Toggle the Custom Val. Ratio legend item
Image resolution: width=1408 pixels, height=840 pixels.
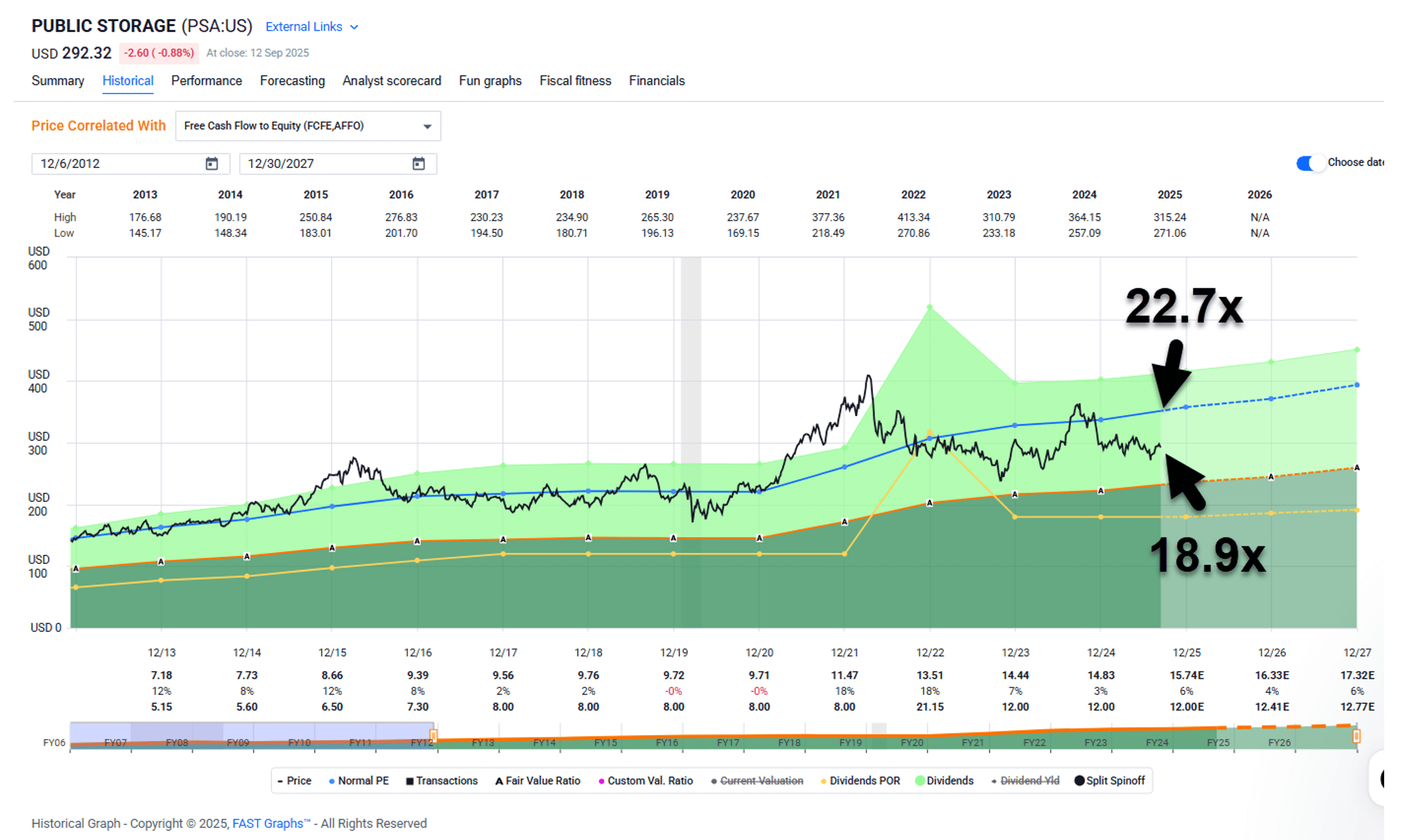pyautogui.click(x=645, y=781)
